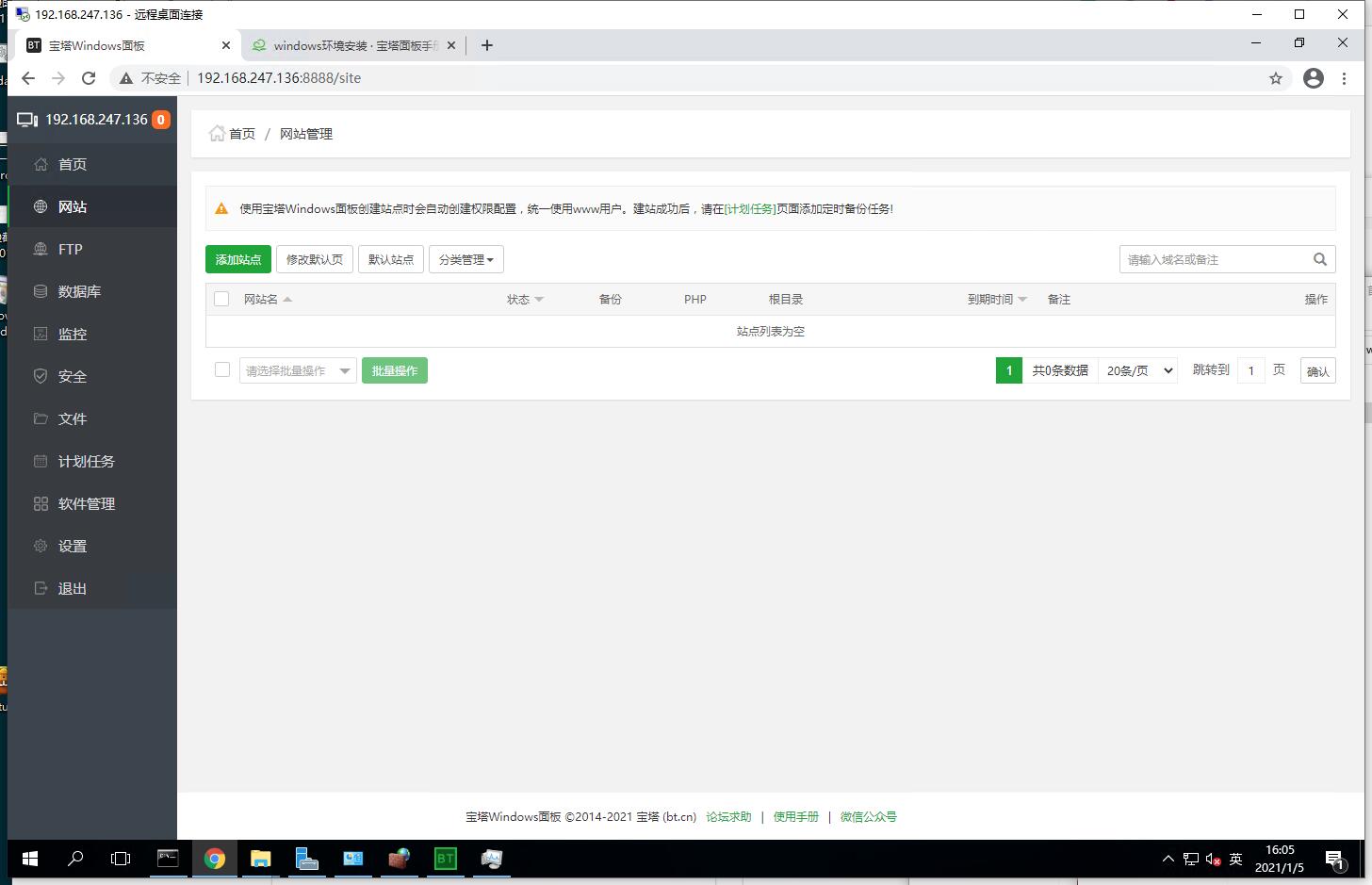Click the home icon in breadcrumb
The height and width of the screenshot is (885, 1372).
pos(217,133)
